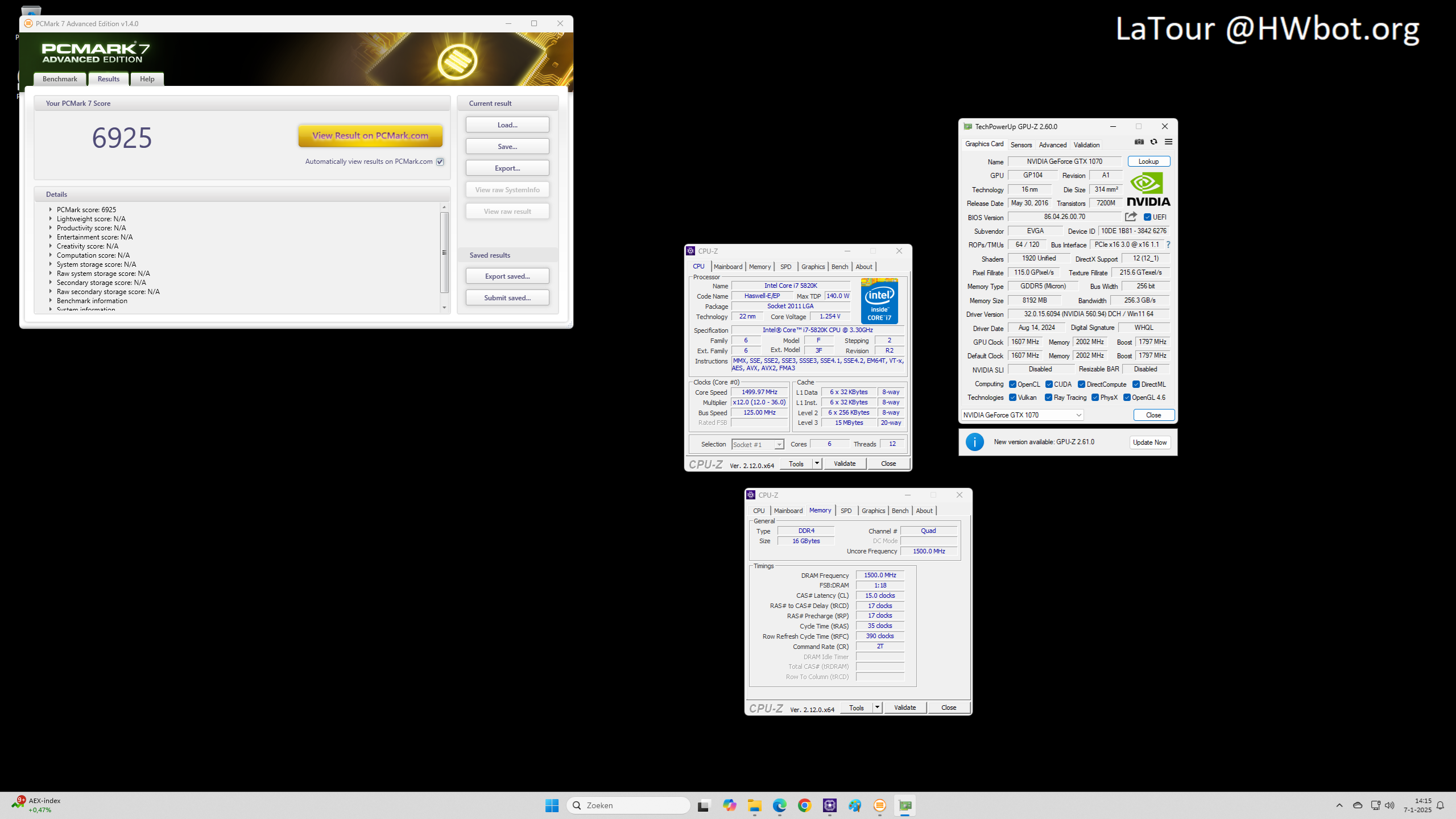
Task: Expand the Productivity score detail item
Action: (x=50, y=228)
